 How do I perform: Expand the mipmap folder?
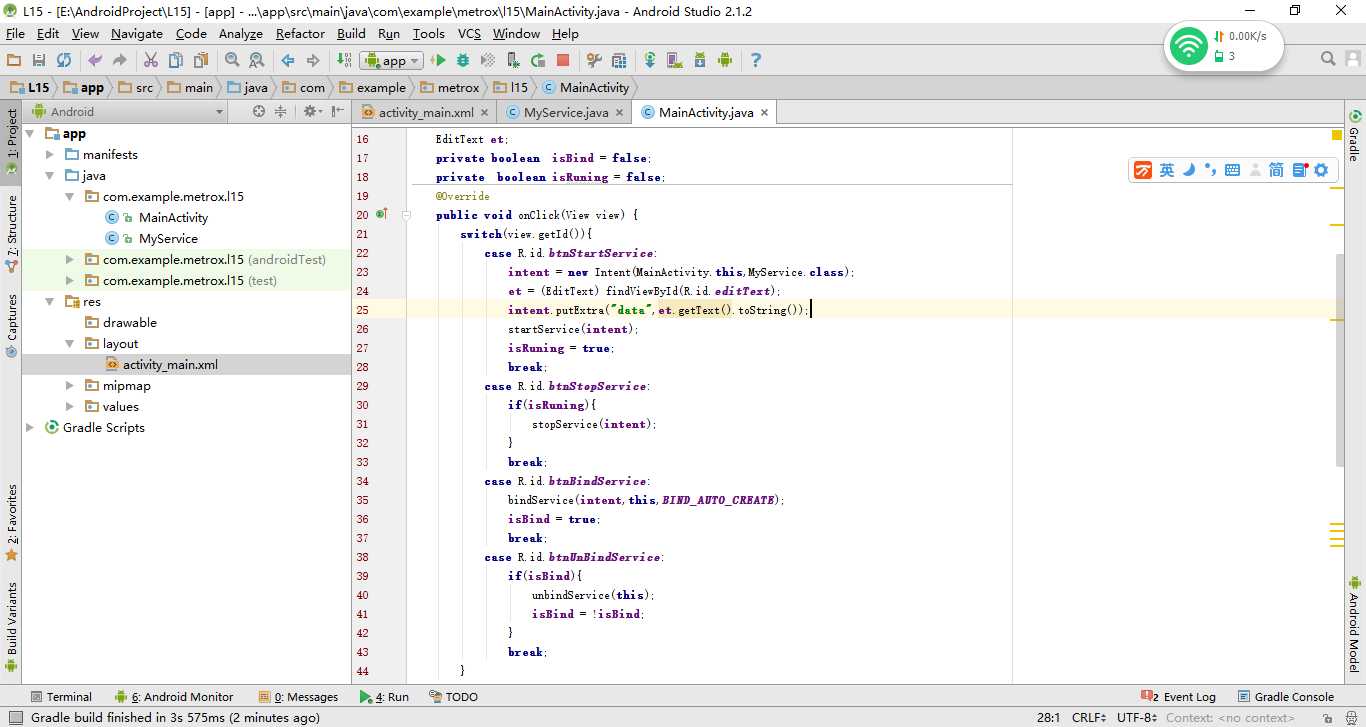click(x=70, y=385)
